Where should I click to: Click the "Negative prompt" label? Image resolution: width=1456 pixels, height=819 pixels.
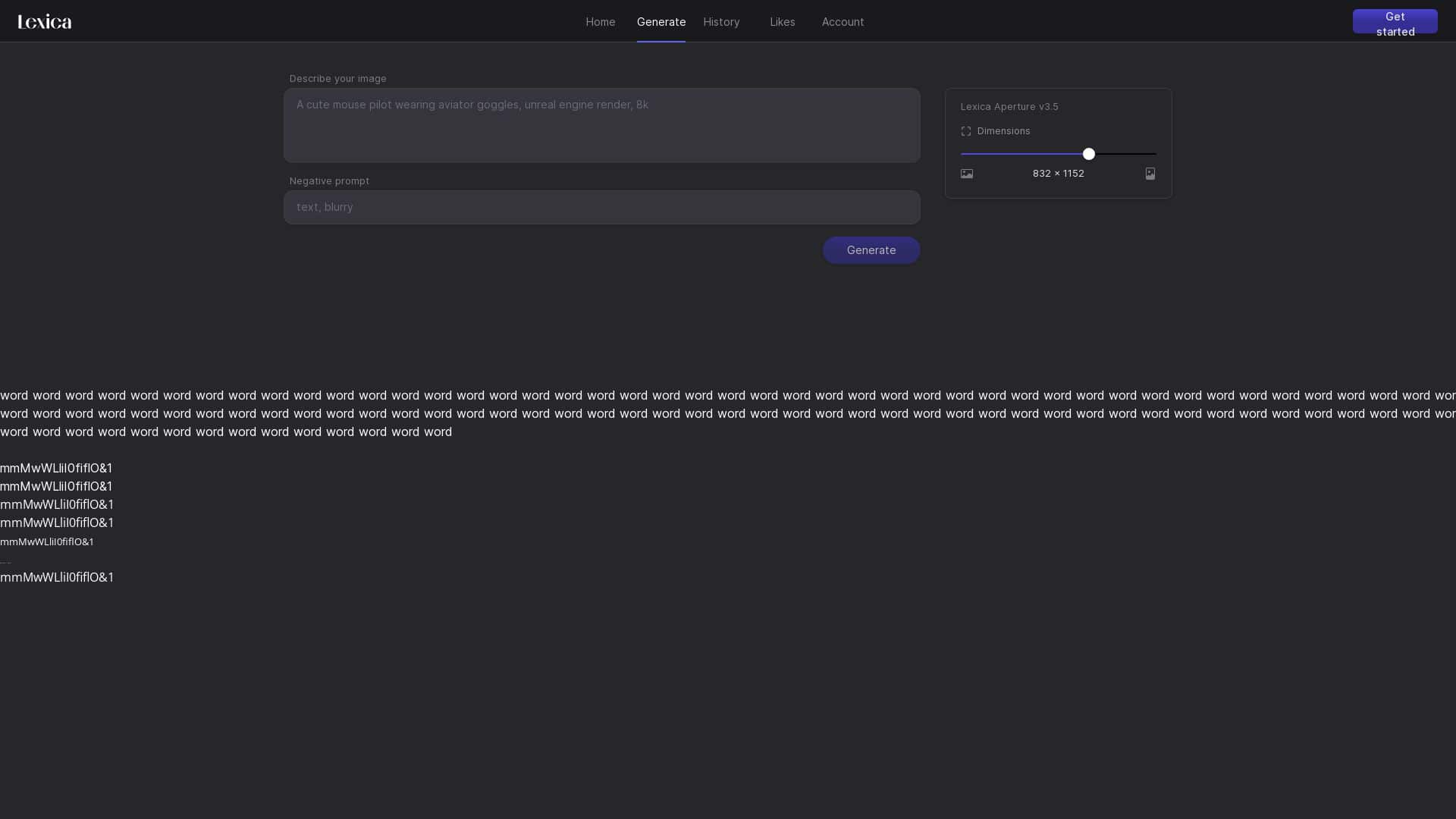point(329,181)
